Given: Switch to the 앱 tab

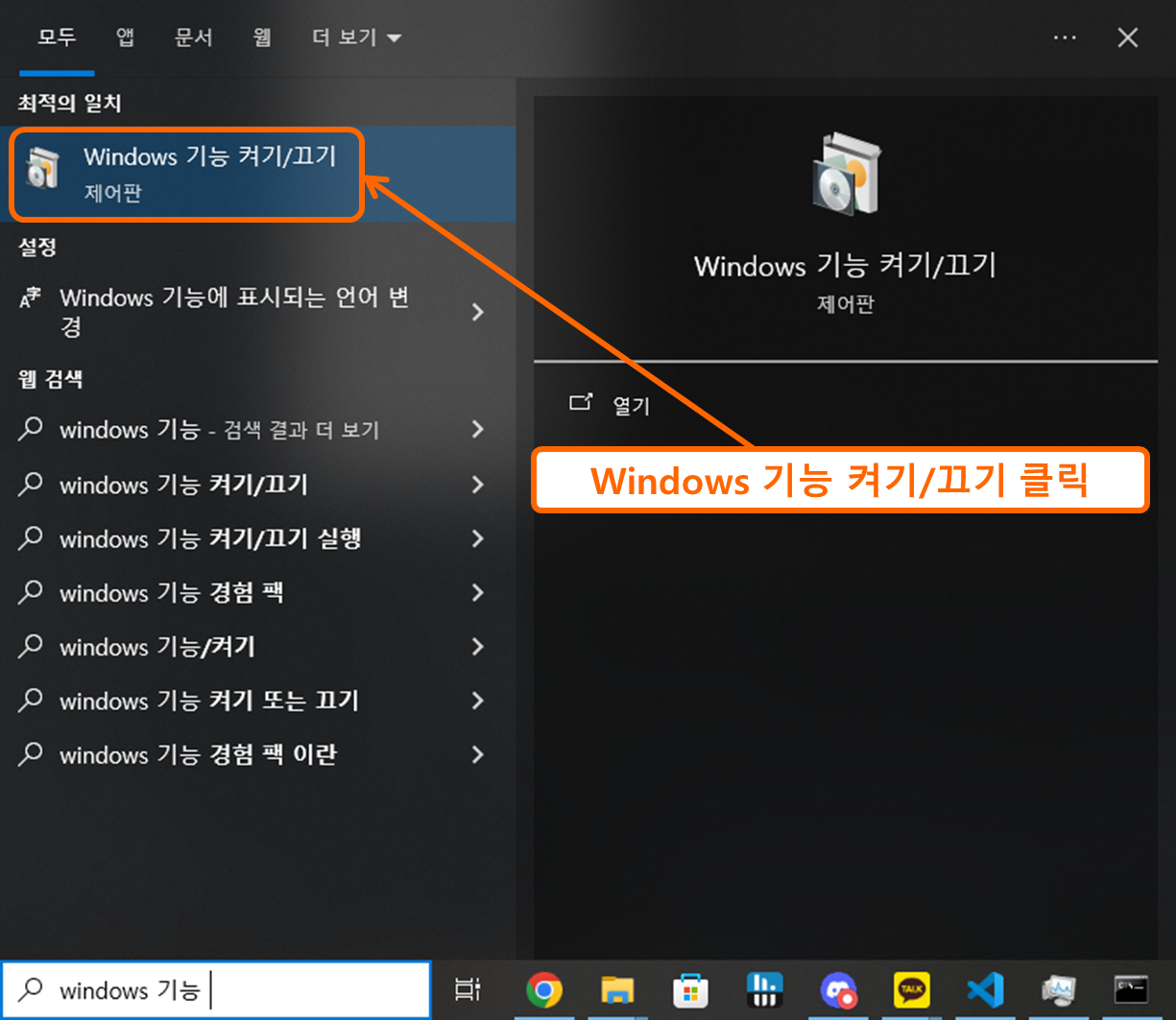Looking at the screenshot, I should [x=125, y=37].
